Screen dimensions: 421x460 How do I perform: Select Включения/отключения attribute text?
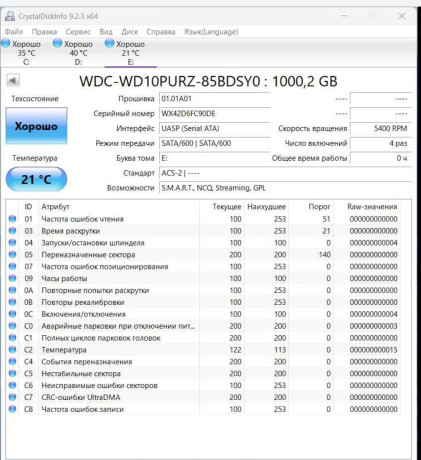coord(83,314)
